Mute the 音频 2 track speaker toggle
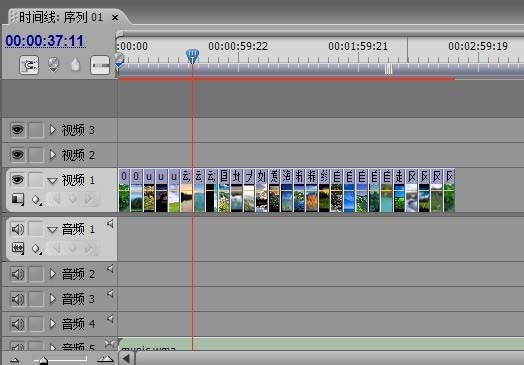 [18, 274]
